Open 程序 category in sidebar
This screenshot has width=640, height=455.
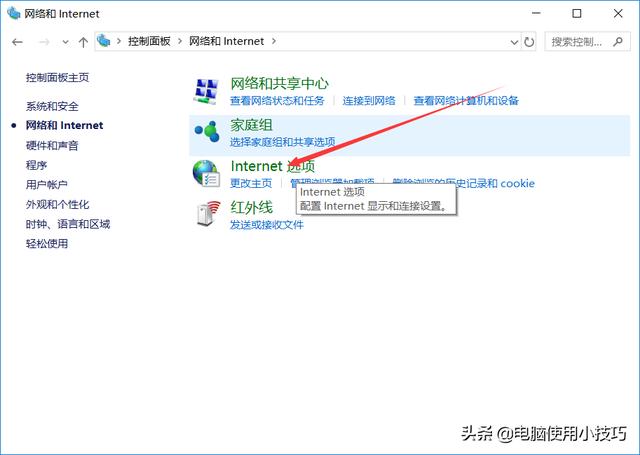tap(36, 165)
